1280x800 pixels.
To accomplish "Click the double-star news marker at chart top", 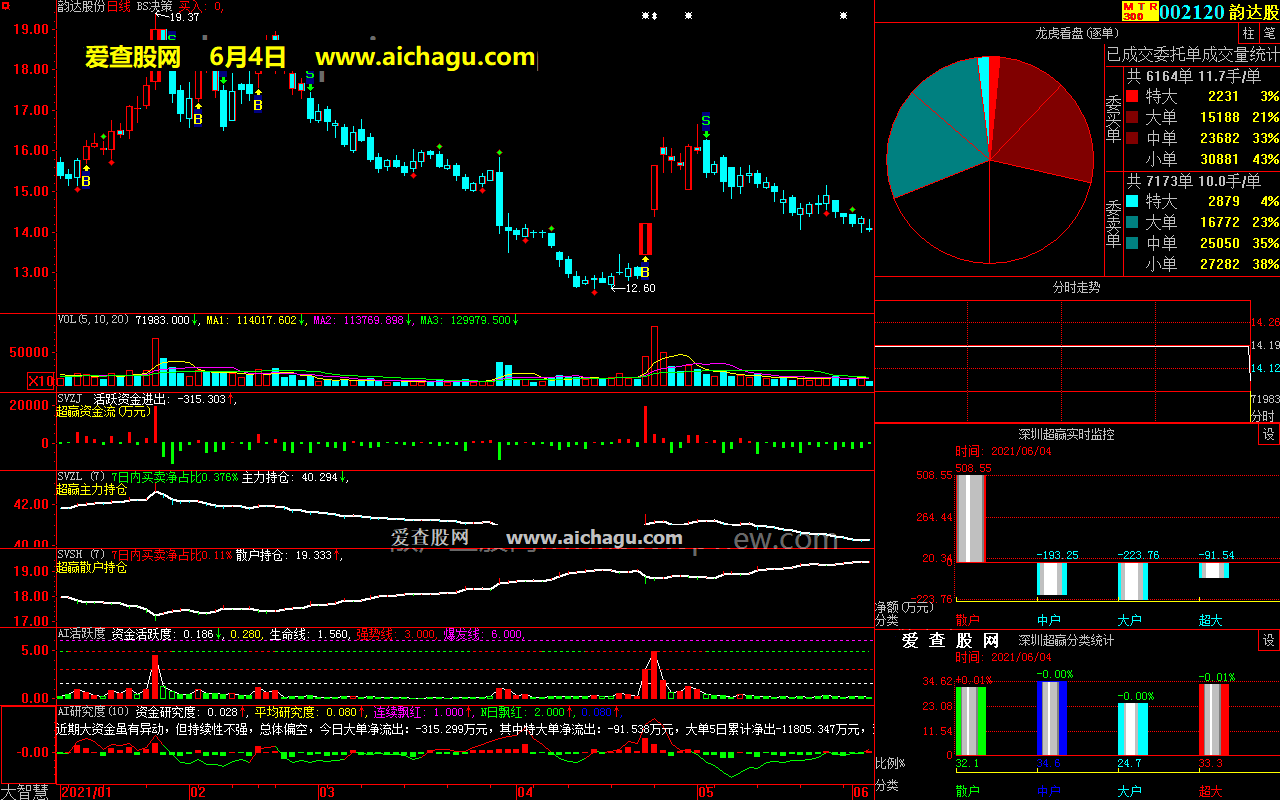I will (x=649, y=16).
